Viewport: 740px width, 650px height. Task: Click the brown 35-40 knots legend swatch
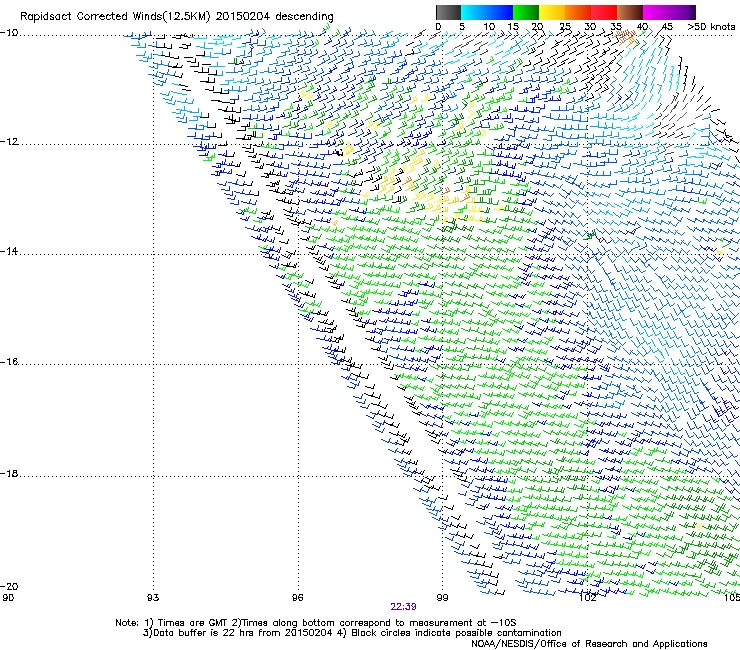click(x=630, y=12)
